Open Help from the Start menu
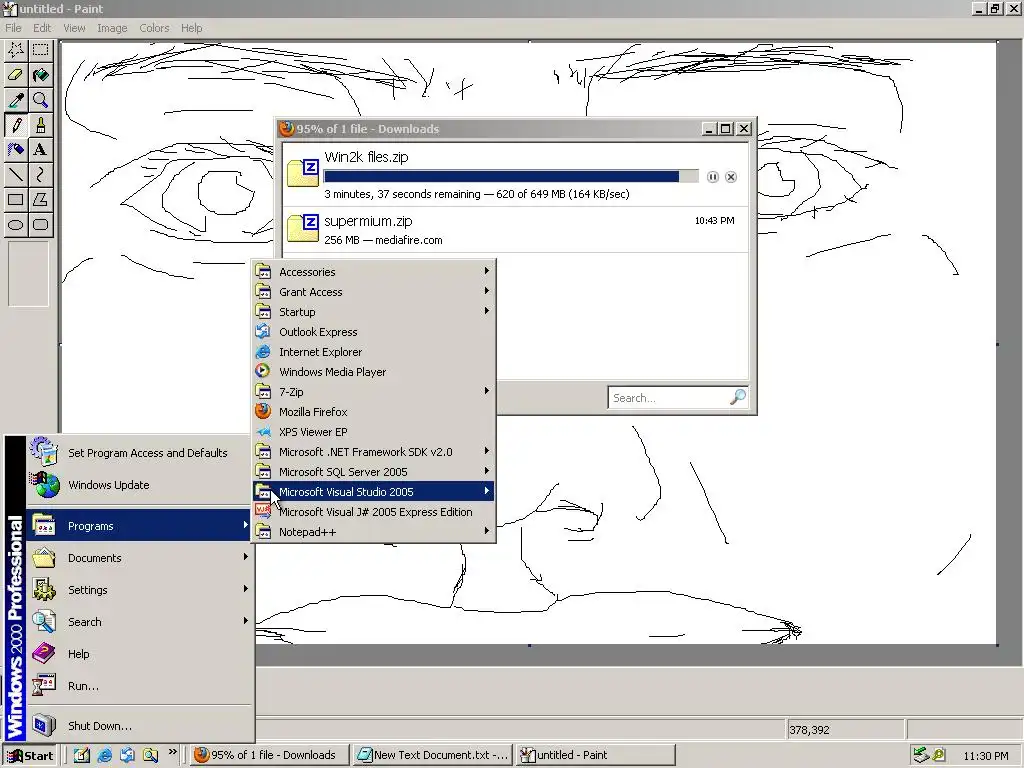1024x768 pixels. pos(139,654)
